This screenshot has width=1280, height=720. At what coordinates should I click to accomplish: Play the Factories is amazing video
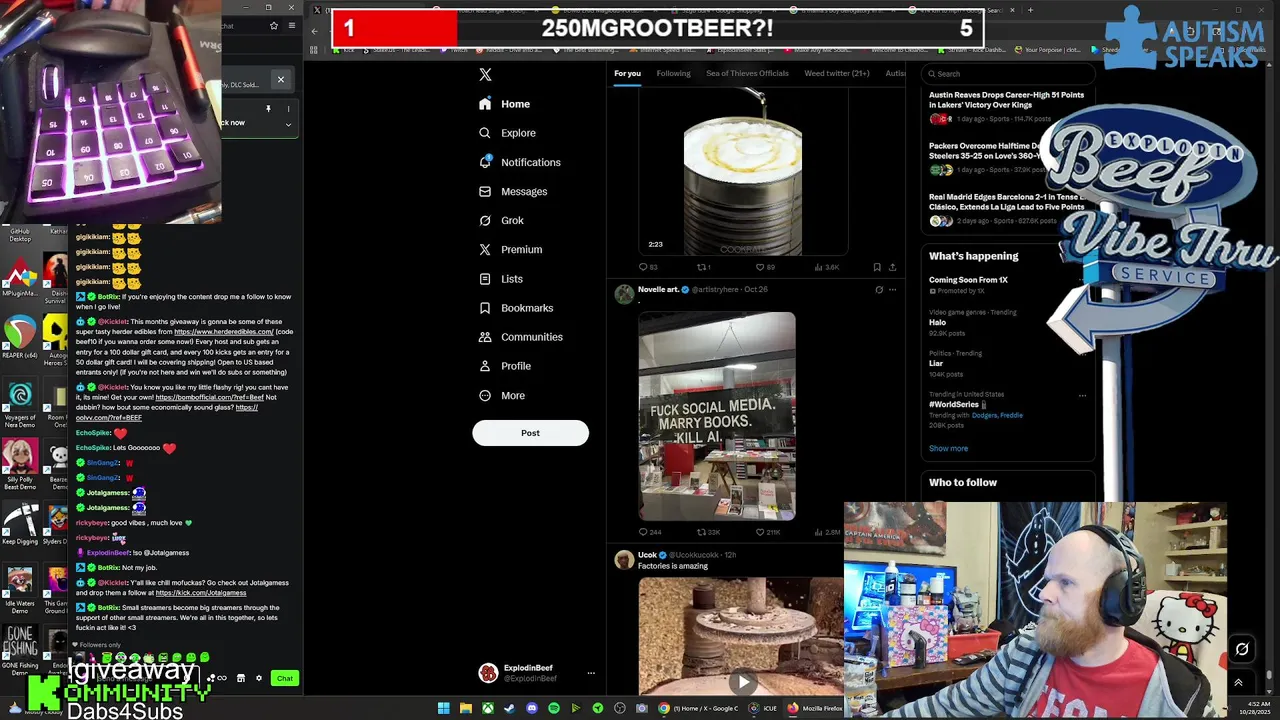pos(742,683)
